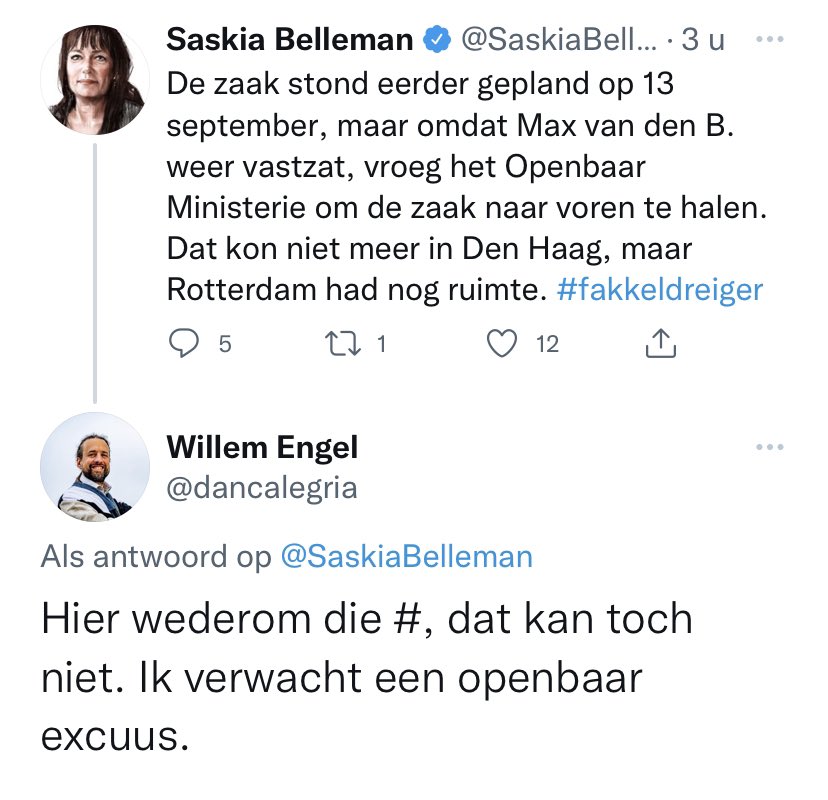This screenshot has height=800, width=828.
Task: Open more options menu on Saskia Belleman's tweet
Action: tap(769, 39)
